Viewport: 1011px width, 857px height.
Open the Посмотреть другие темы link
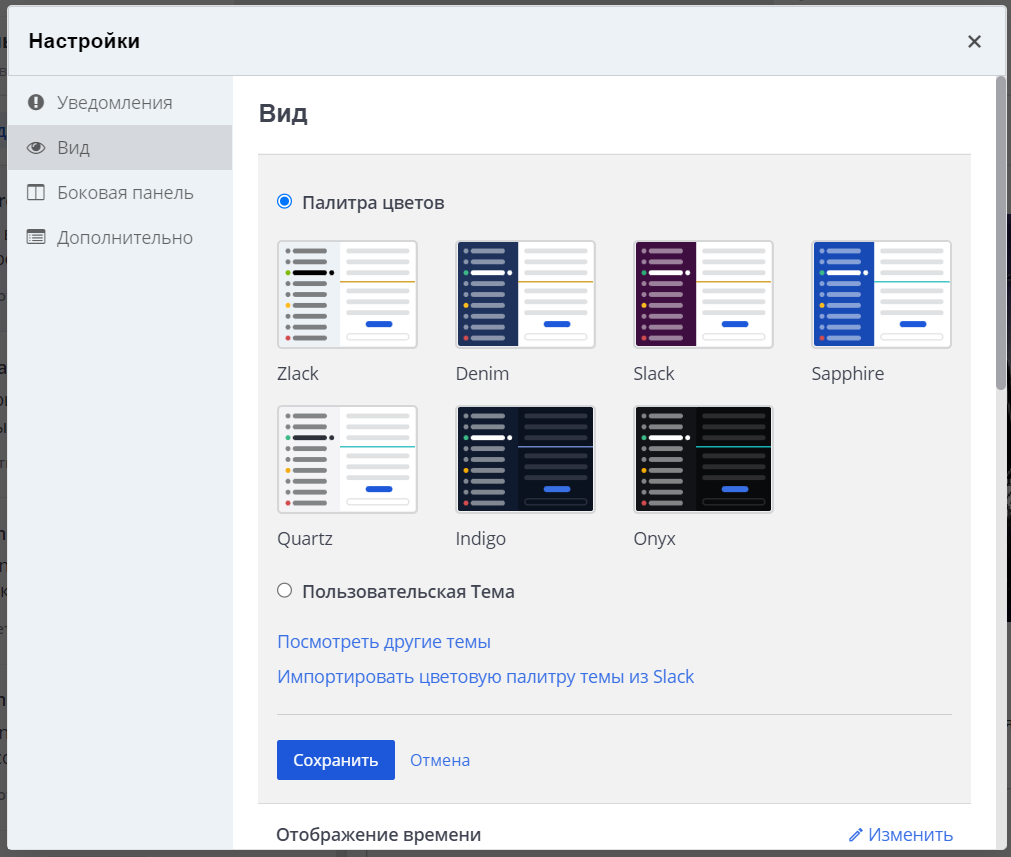384,642
